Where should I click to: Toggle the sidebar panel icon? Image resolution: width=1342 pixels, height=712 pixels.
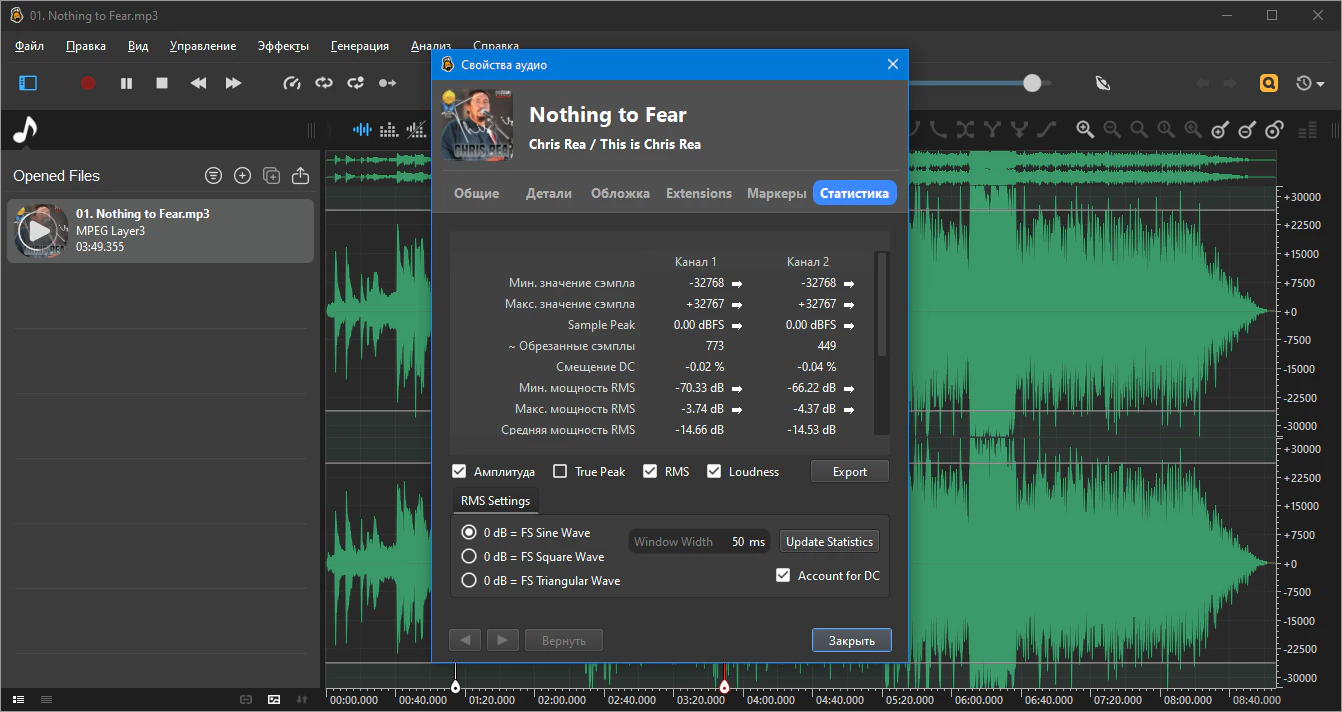click(28, 83)
